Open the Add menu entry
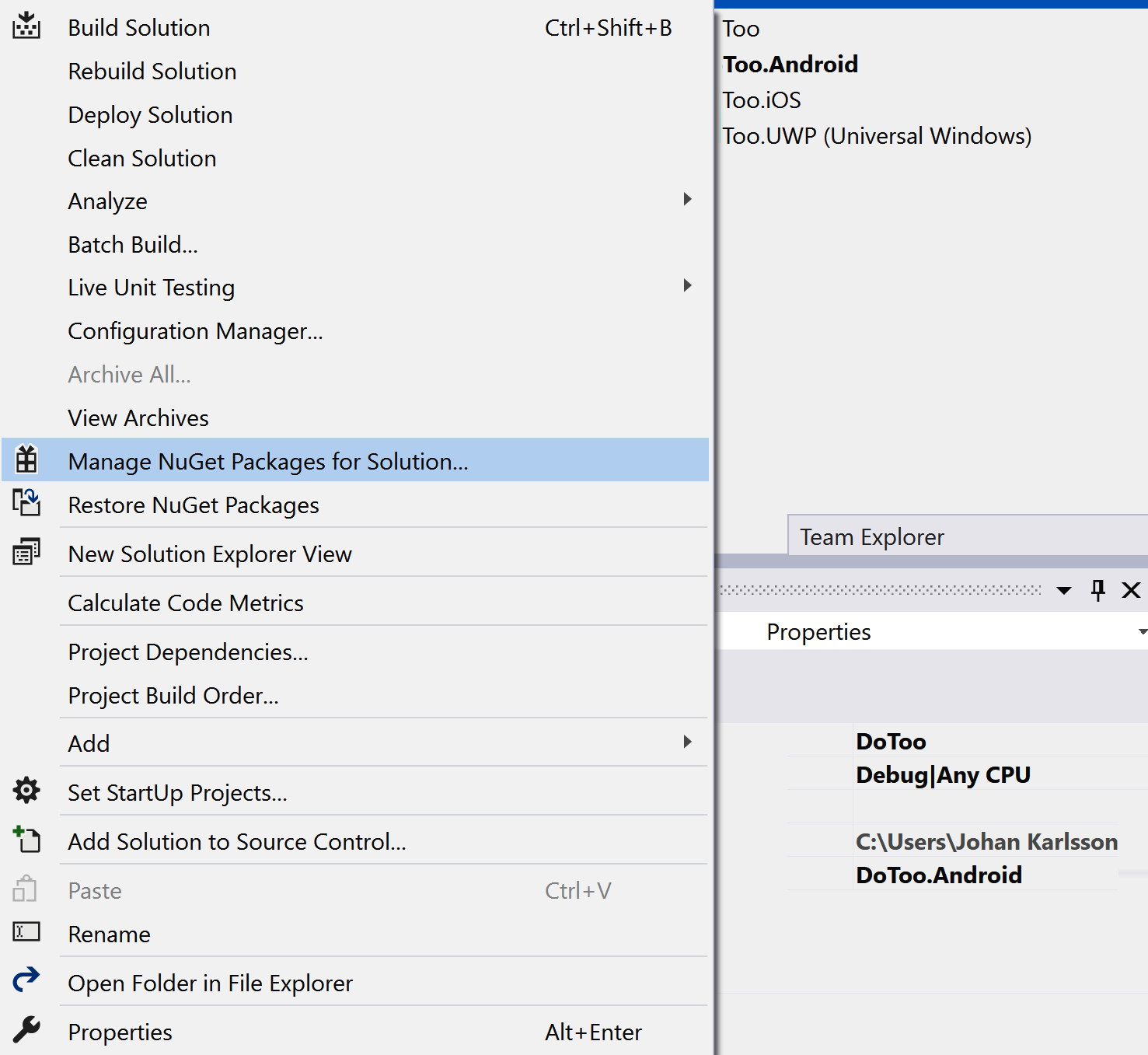 (356, 744)
